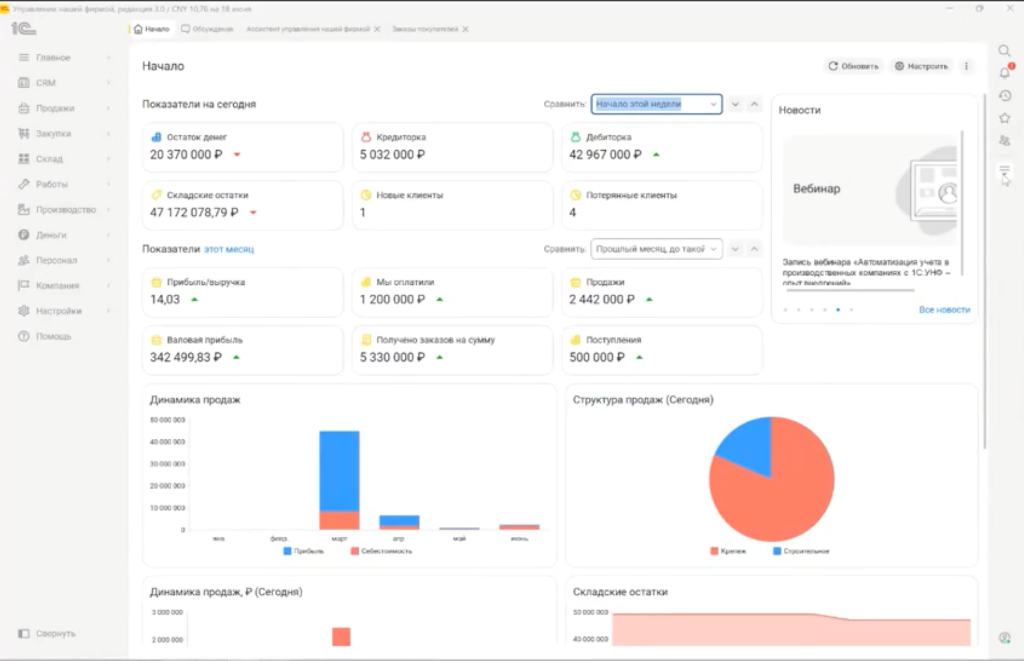This screenshot has width=1024, height=661.
Task: Open the Дебиторка indicator card
Action: (662, 147)
